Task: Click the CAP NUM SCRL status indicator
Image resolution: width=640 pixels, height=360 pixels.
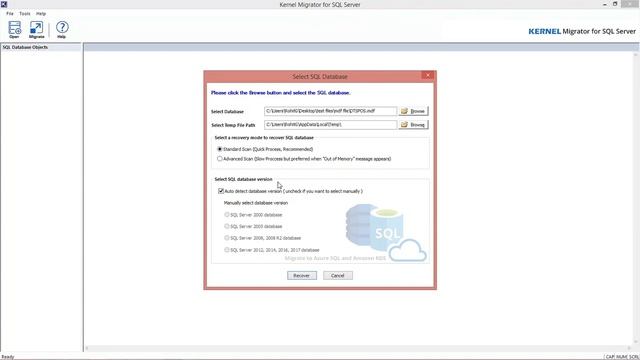Action: point(622,357)
